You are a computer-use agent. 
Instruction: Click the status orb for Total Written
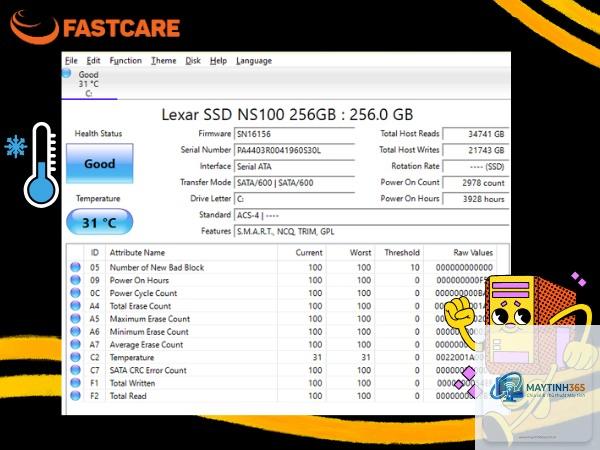click(x=75, y=383)
